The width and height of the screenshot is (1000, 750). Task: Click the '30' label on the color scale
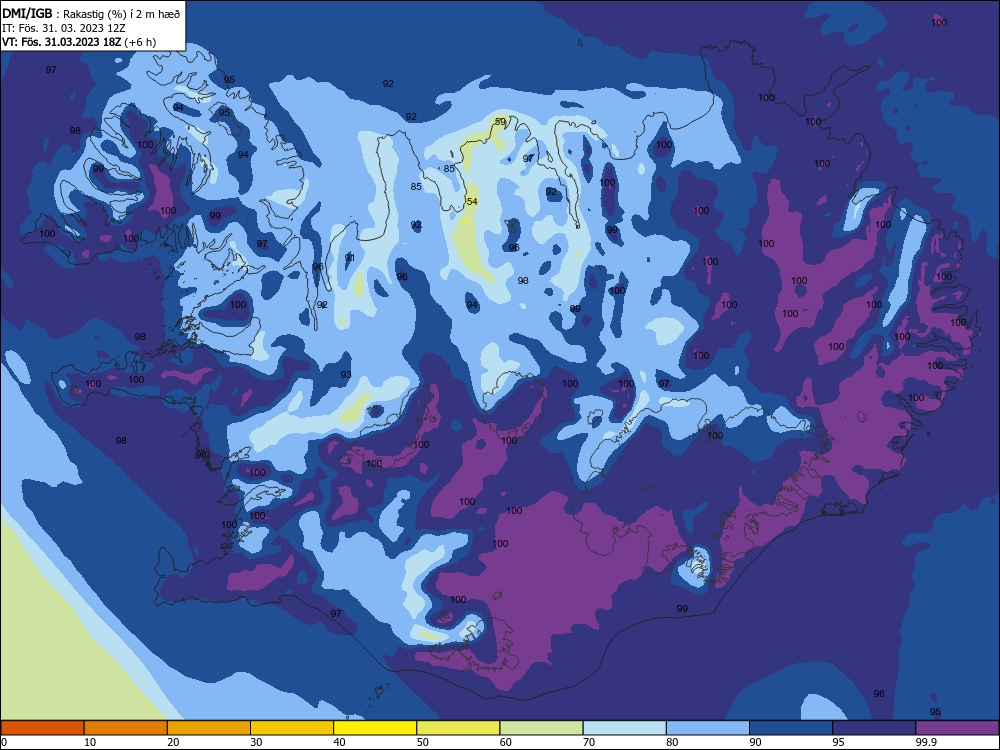(x=256, y=742)
